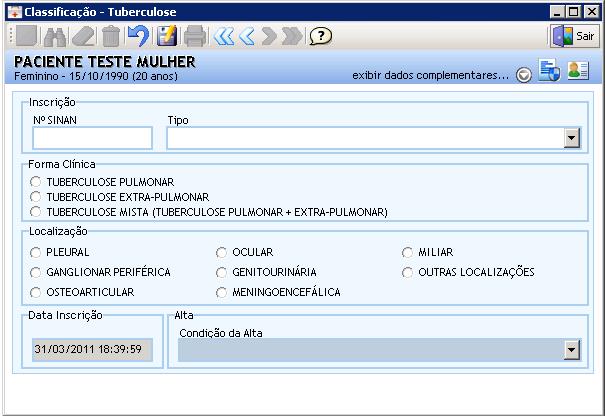Go to first record double-arrow icon
Viewport: 605px width, 416px height.
tap(224, 36)
